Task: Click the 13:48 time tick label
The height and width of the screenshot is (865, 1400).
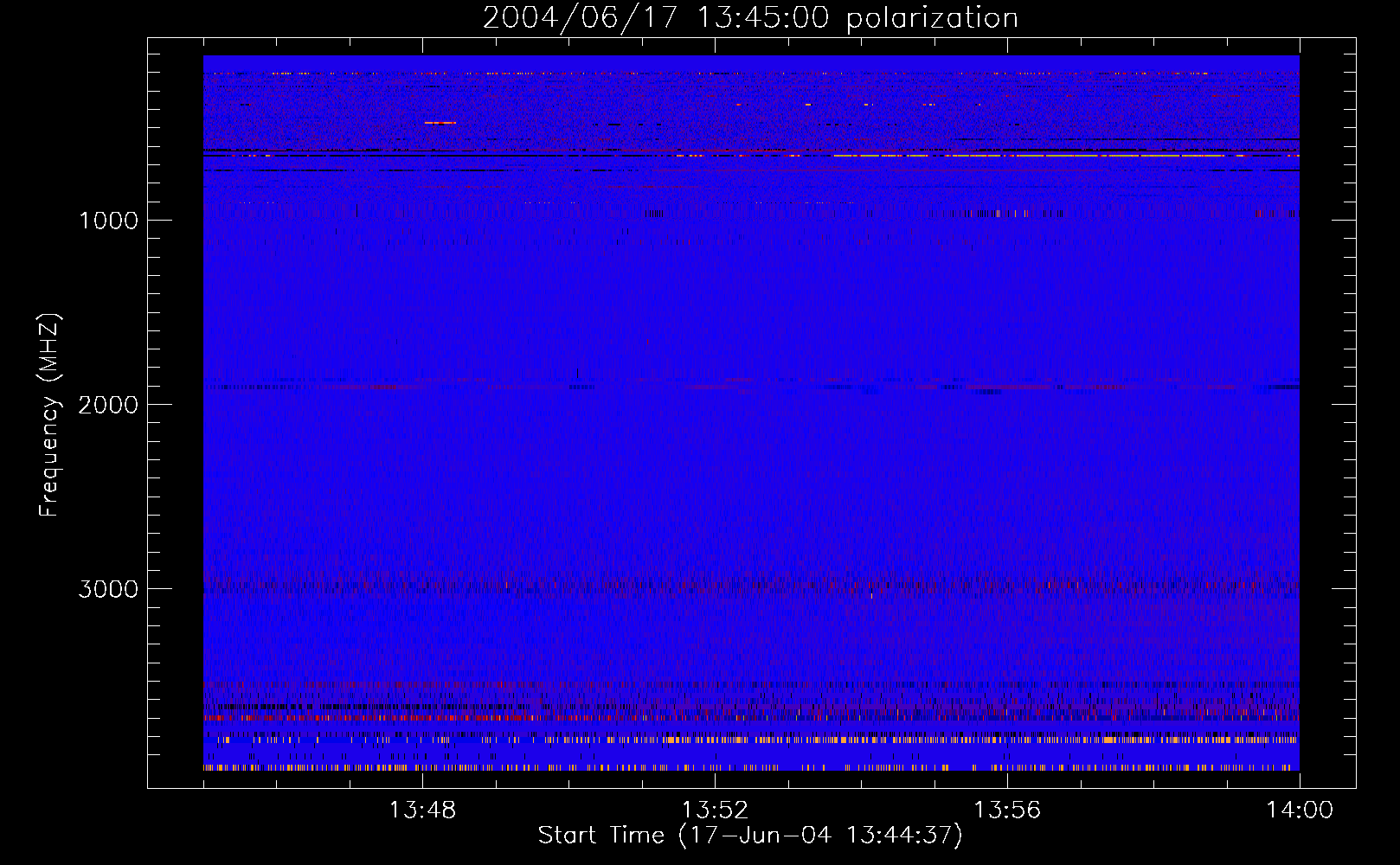Action: 423,811
